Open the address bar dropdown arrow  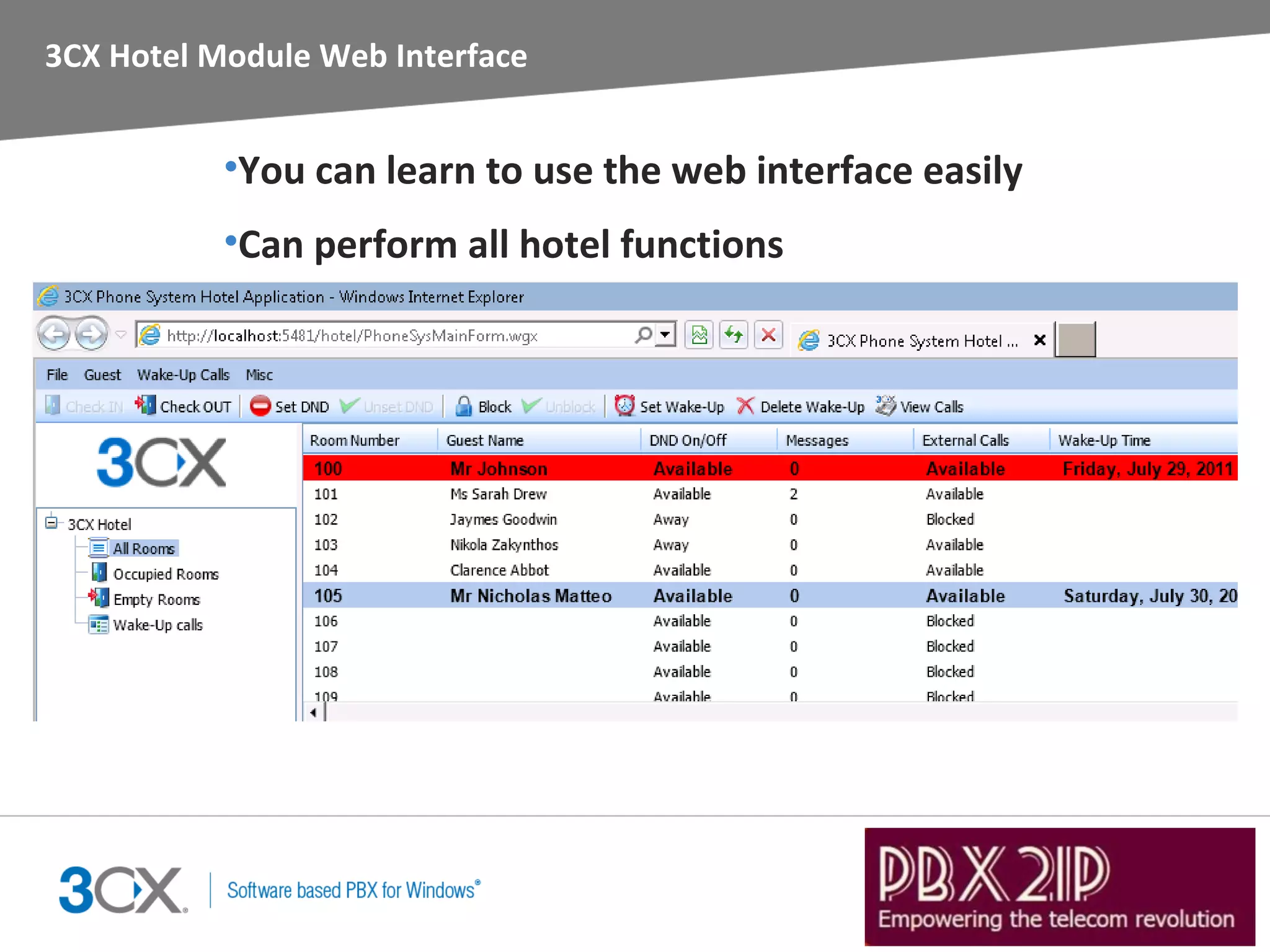[x=665, y=335]
